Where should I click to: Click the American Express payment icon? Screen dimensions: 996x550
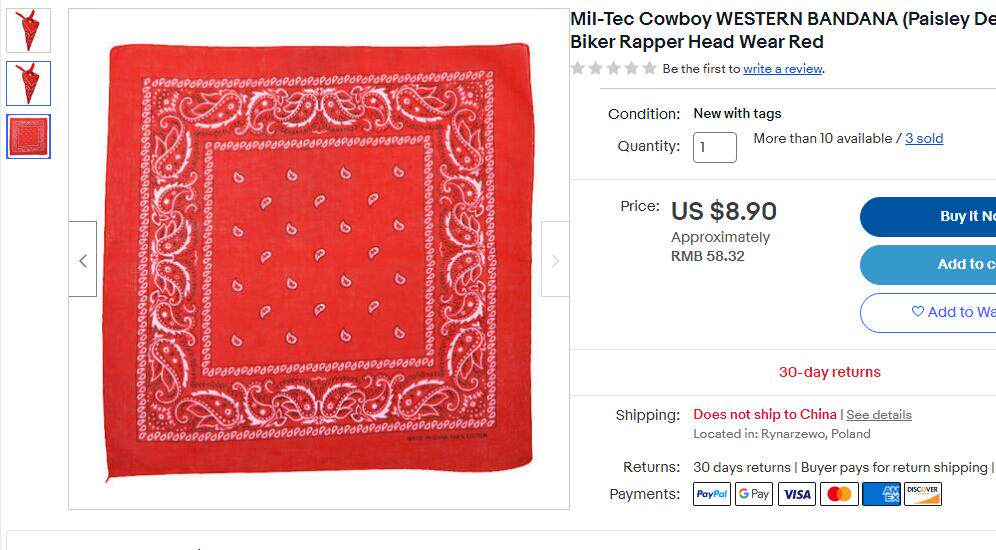point(882,493)
